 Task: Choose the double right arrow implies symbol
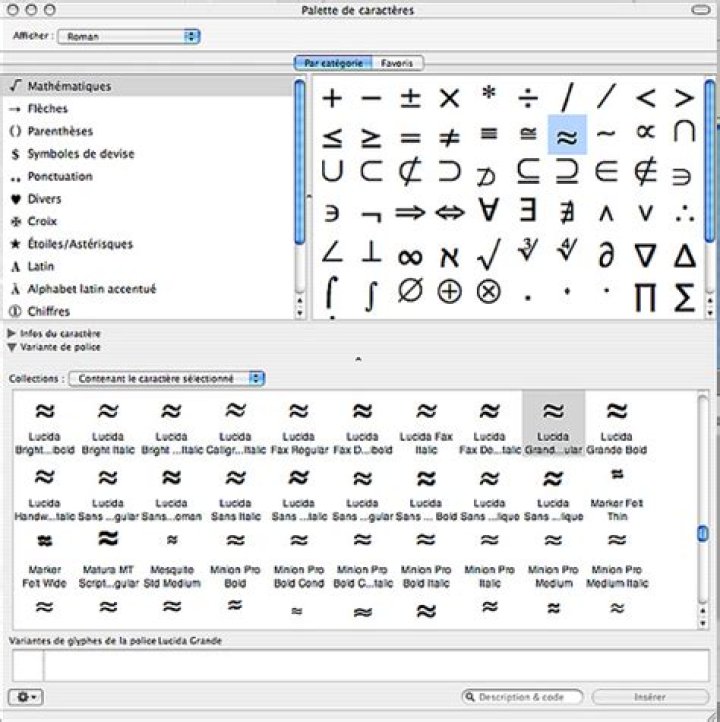tap(410, 212)
